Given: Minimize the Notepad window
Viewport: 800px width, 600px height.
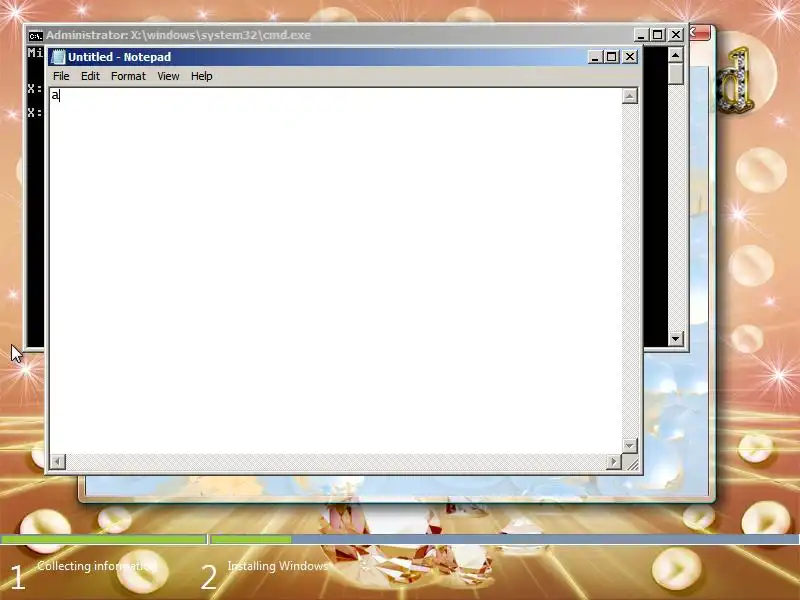Looking at the screenshot, I should click(594, 57).
